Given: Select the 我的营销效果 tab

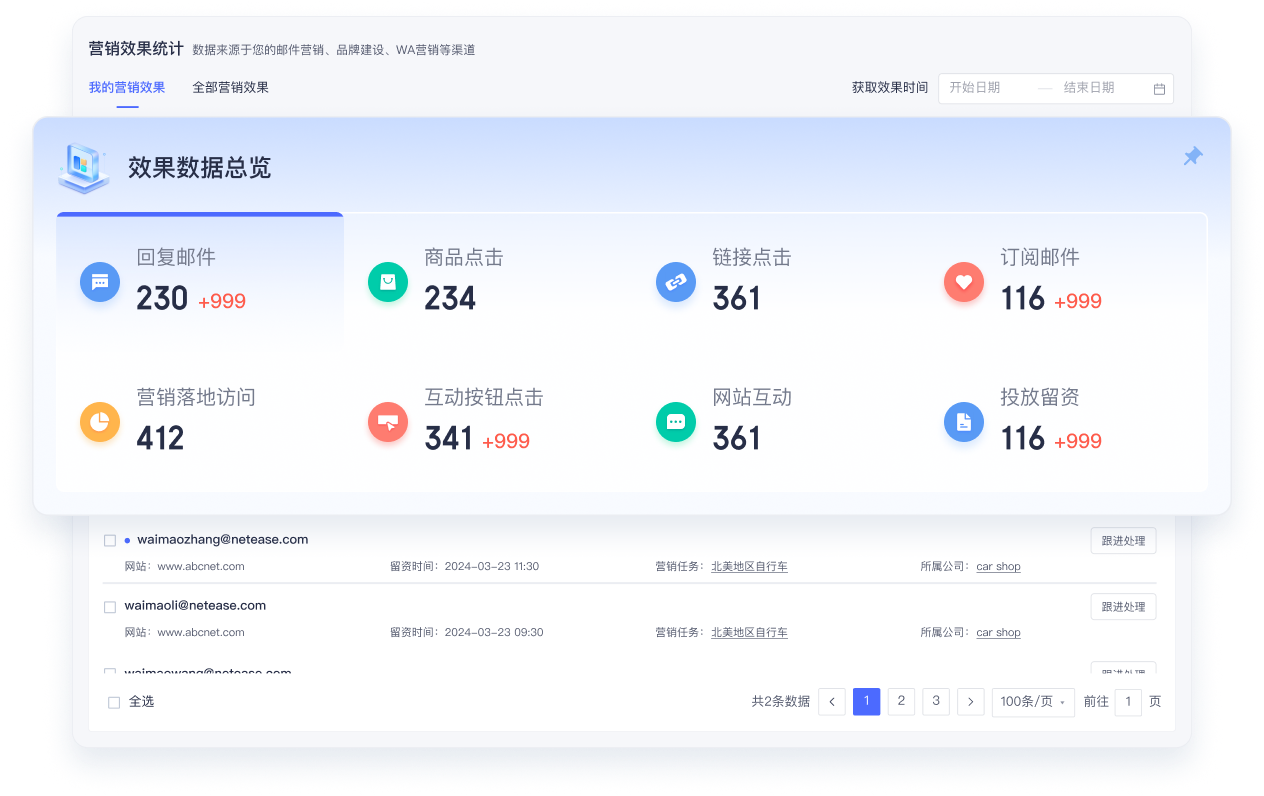Looking at the screenshot, I should point(127,87).
